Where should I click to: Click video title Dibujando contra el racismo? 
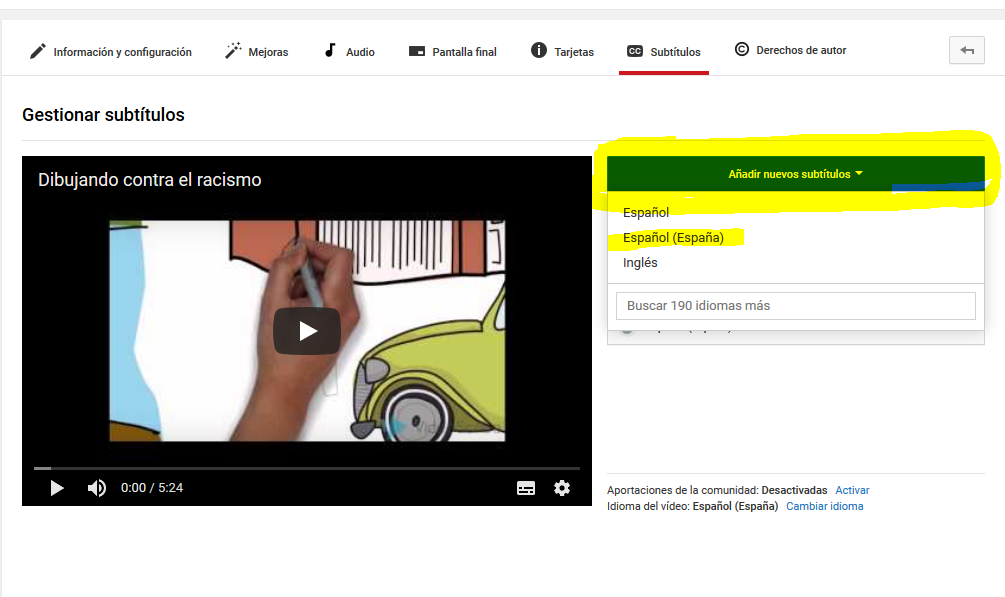149,180
